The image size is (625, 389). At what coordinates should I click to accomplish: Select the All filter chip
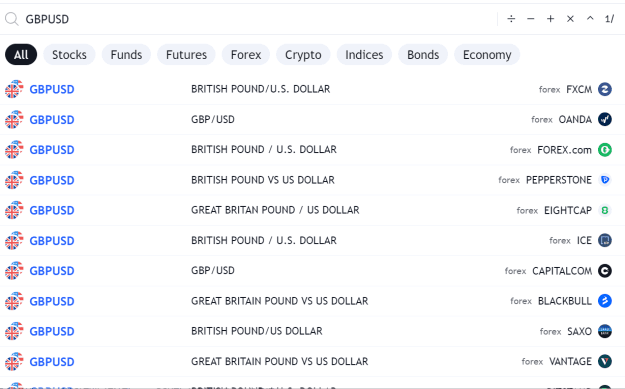point(21,55)
